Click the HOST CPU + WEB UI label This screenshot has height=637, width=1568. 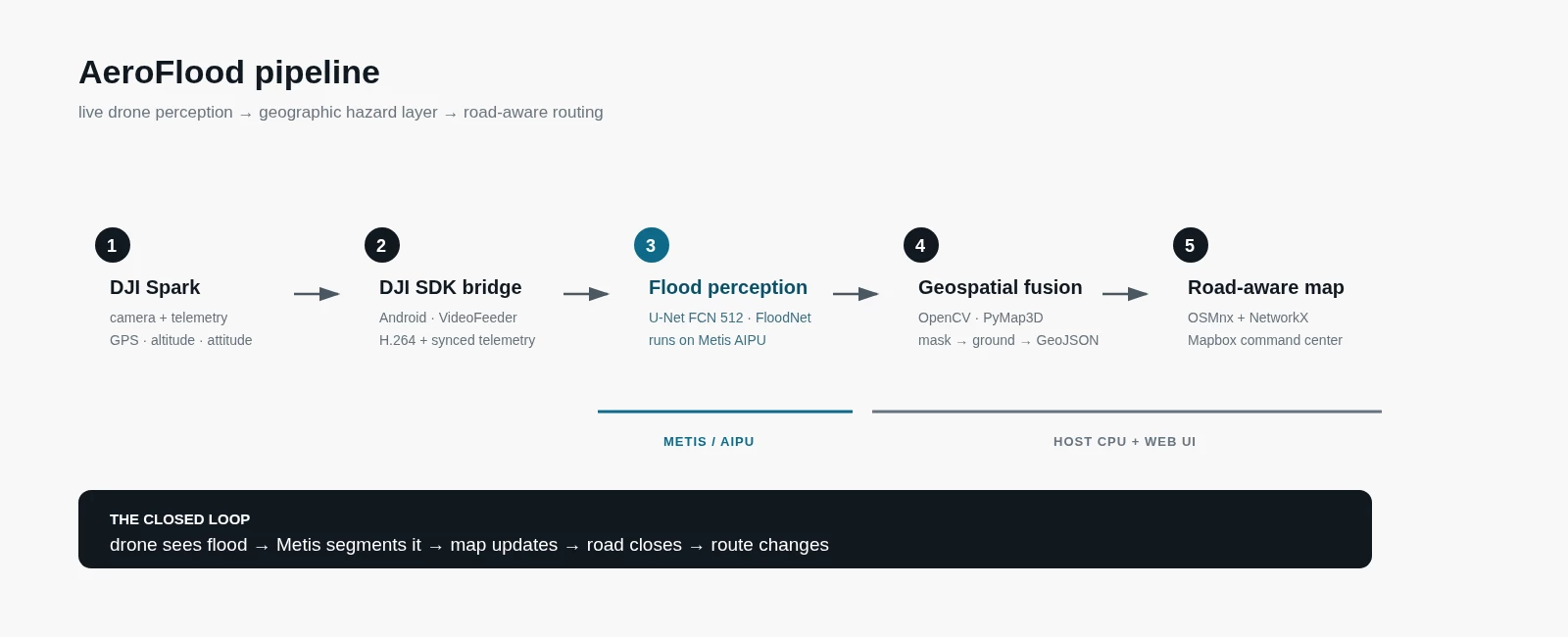pos(1125,442)
